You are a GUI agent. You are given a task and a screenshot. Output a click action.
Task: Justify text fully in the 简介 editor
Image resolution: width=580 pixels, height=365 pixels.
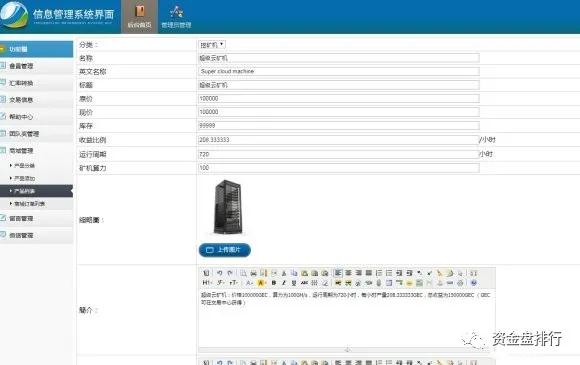click(369, 273)
